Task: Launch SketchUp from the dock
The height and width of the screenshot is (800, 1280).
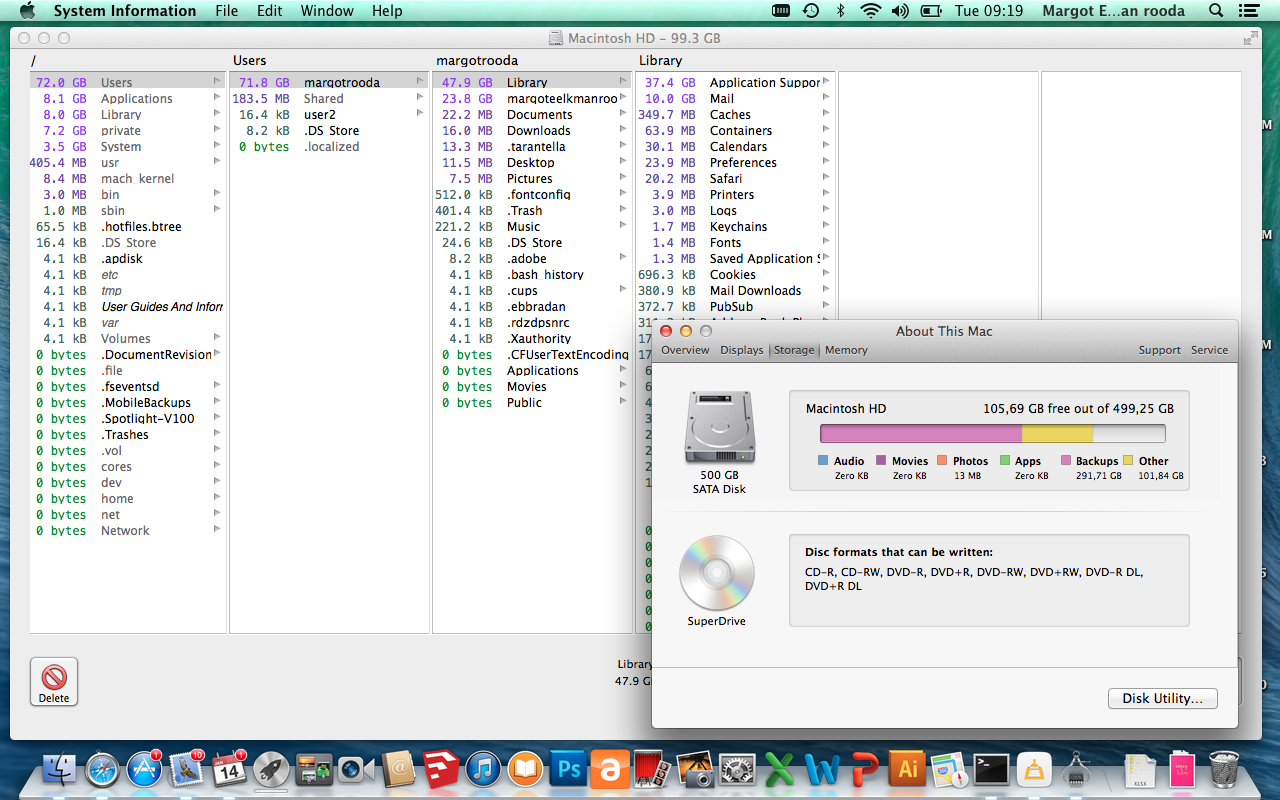Action: 440,769
